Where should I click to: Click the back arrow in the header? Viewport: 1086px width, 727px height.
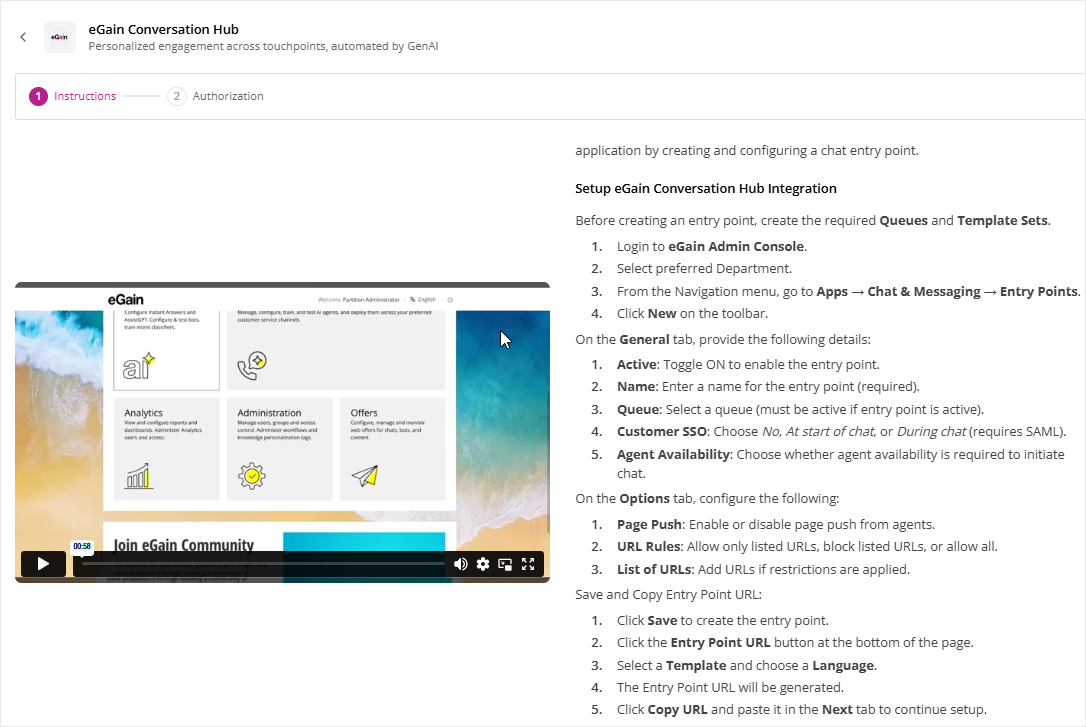pos(23,37)
